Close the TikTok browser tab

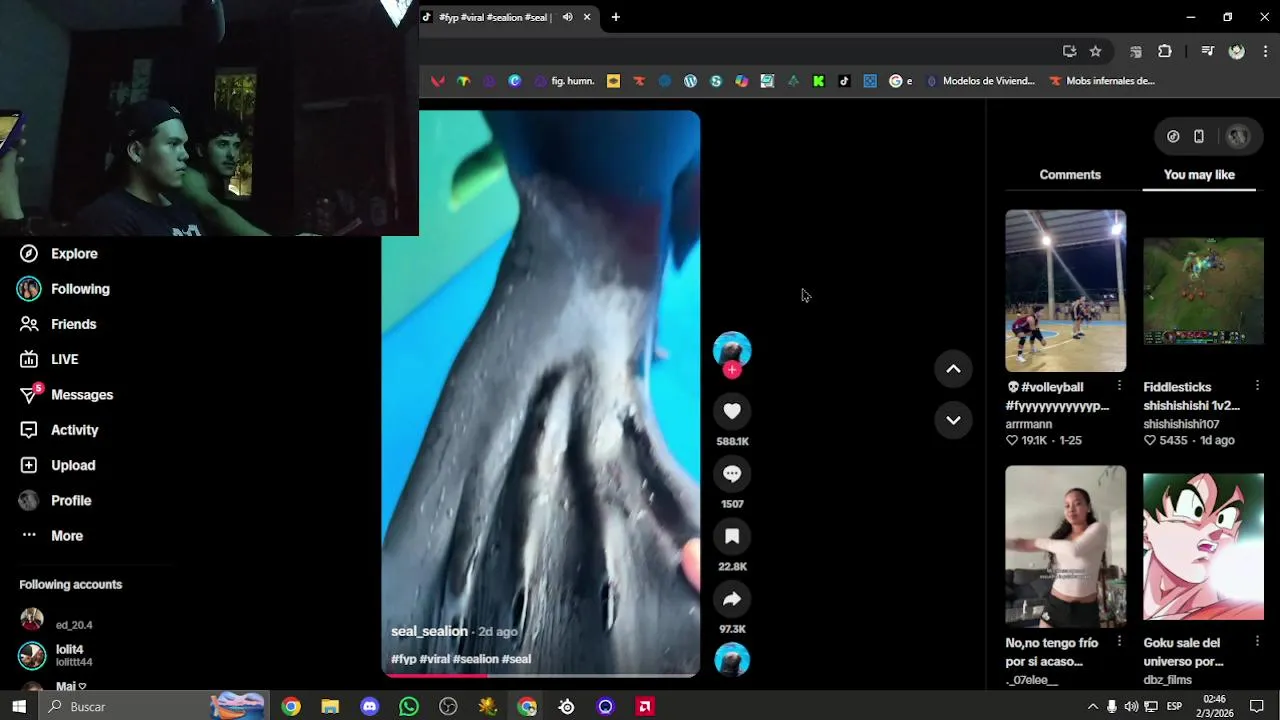click(x=587, y=17)
